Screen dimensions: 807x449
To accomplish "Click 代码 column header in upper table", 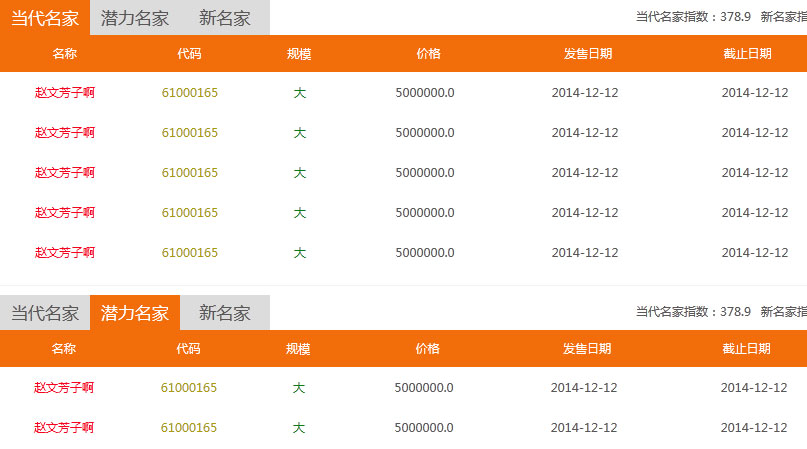I will [189, 54].
